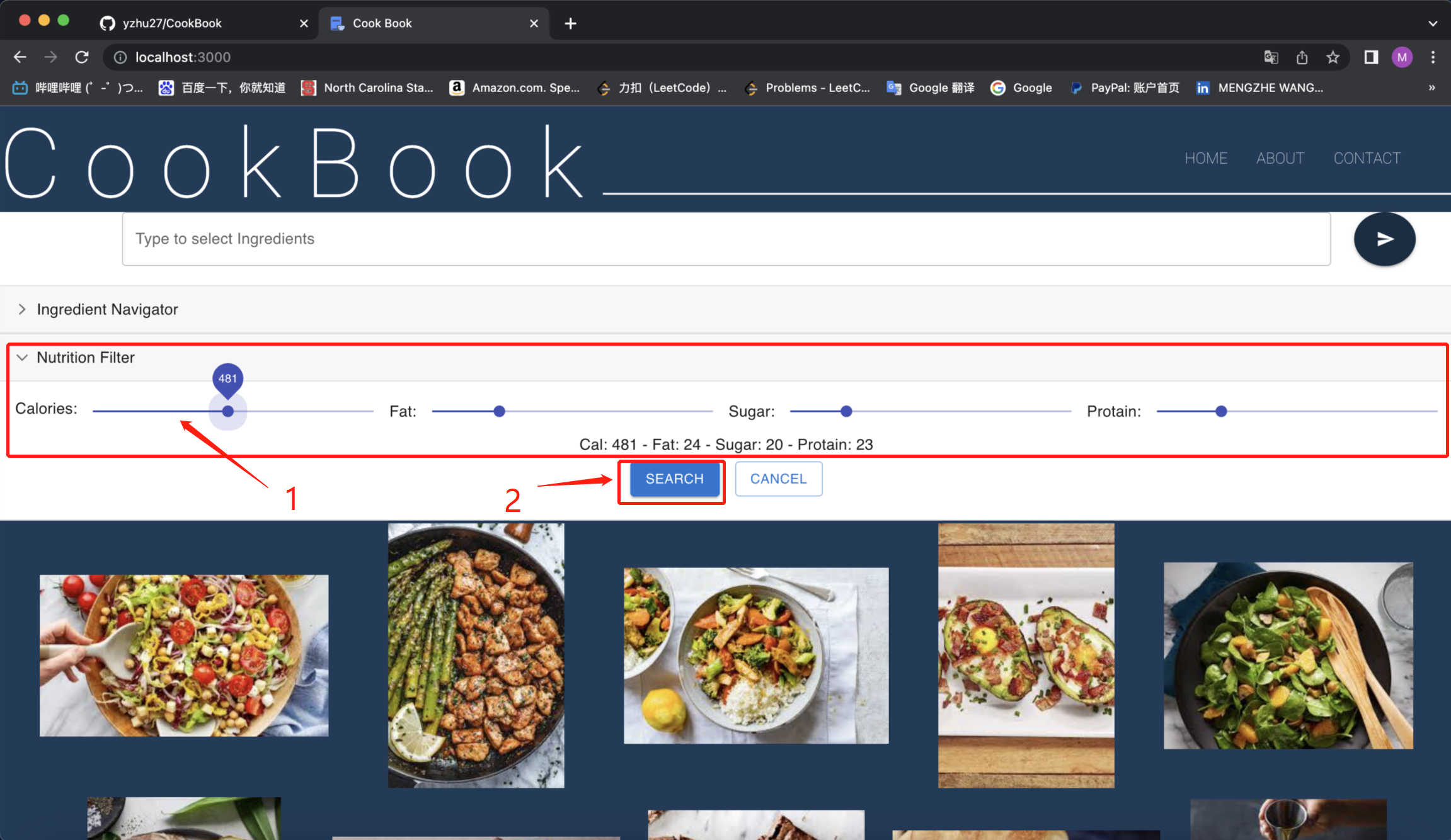Go back with browser back arrow
Viewport: 1451px width, 840px height.
coord(20,57)
